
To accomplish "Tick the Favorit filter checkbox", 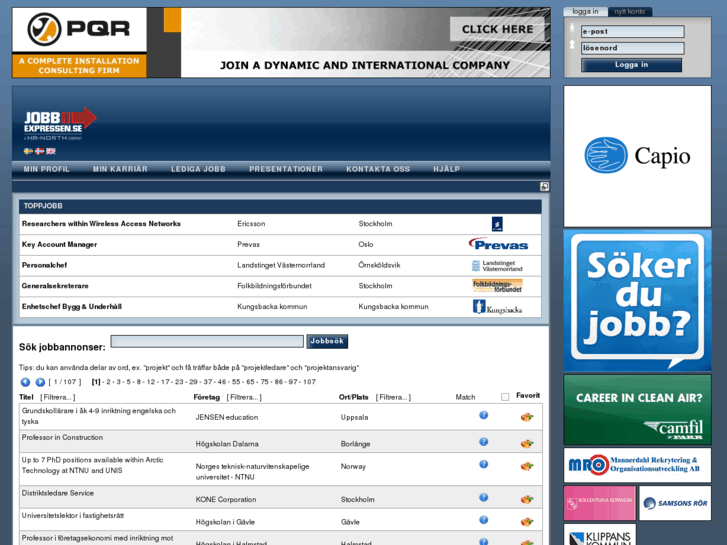I will pos(505,397).
